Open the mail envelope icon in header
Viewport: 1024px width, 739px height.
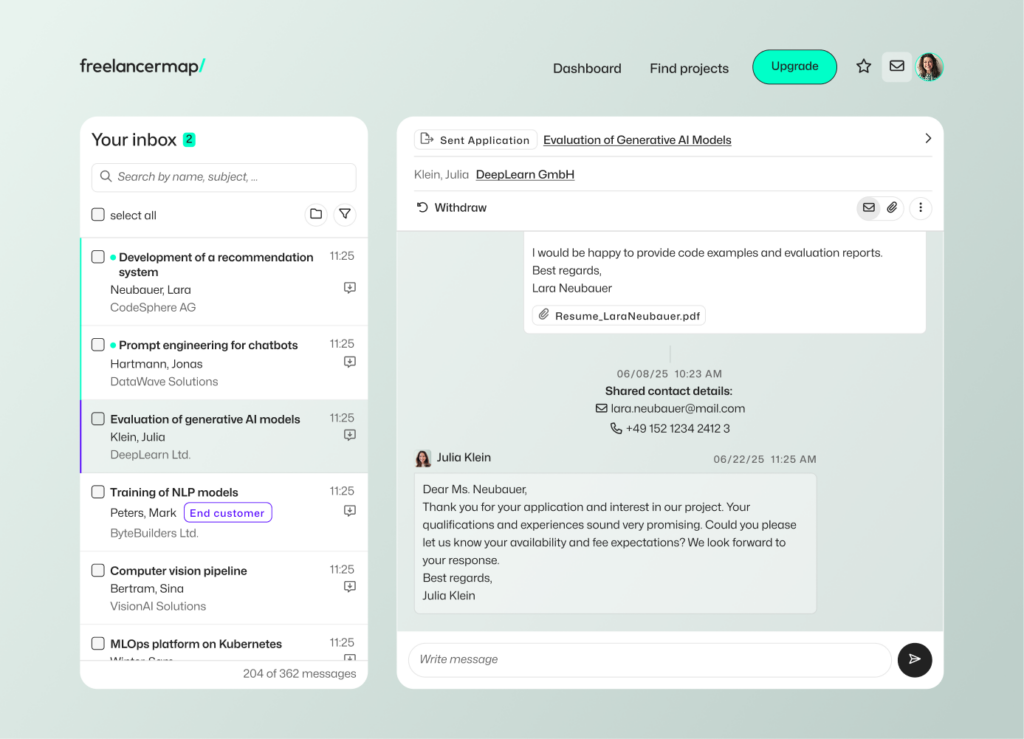coord(897,67)
